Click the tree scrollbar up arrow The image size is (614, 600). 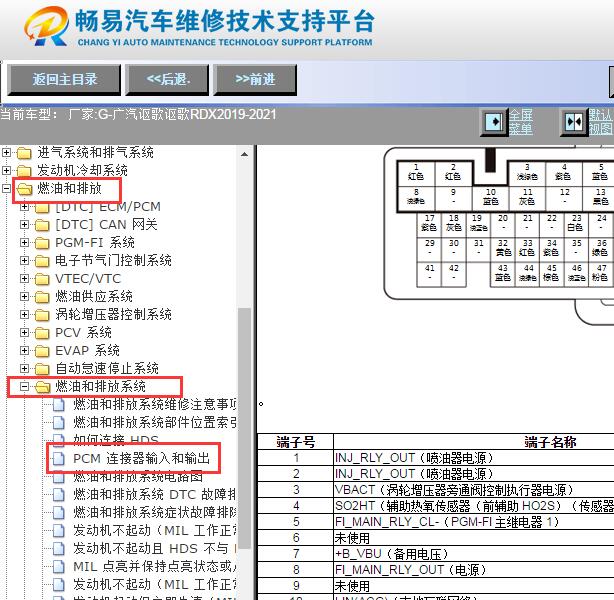[244, 154]
